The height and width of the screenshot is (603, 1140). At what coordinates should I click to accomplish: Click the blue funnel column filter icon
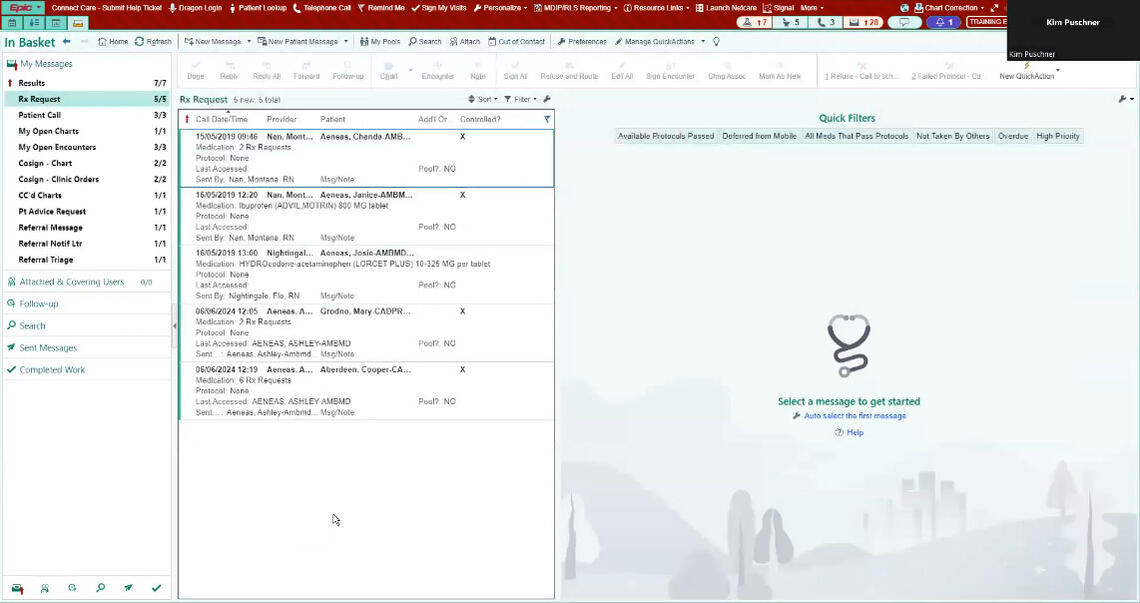[x=547, y=119]
